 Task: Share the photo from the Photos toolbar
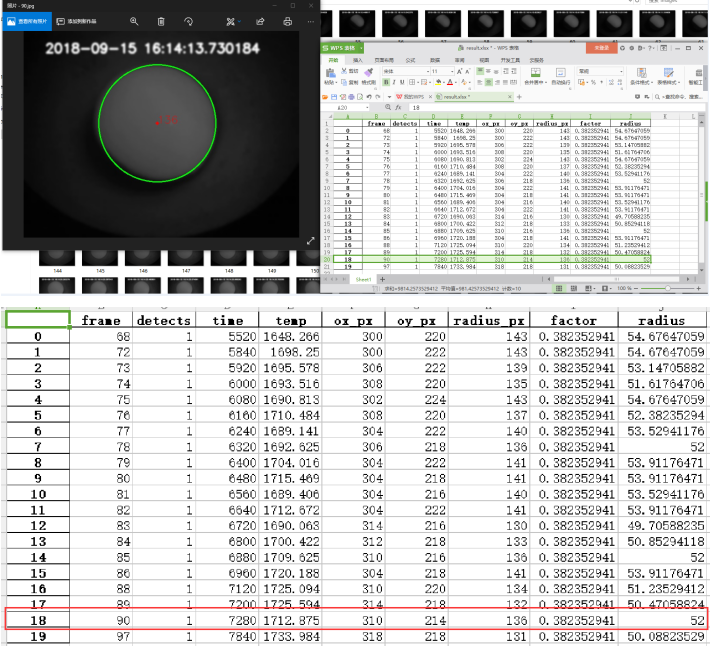pyautogui.click(x=260, y=21)
